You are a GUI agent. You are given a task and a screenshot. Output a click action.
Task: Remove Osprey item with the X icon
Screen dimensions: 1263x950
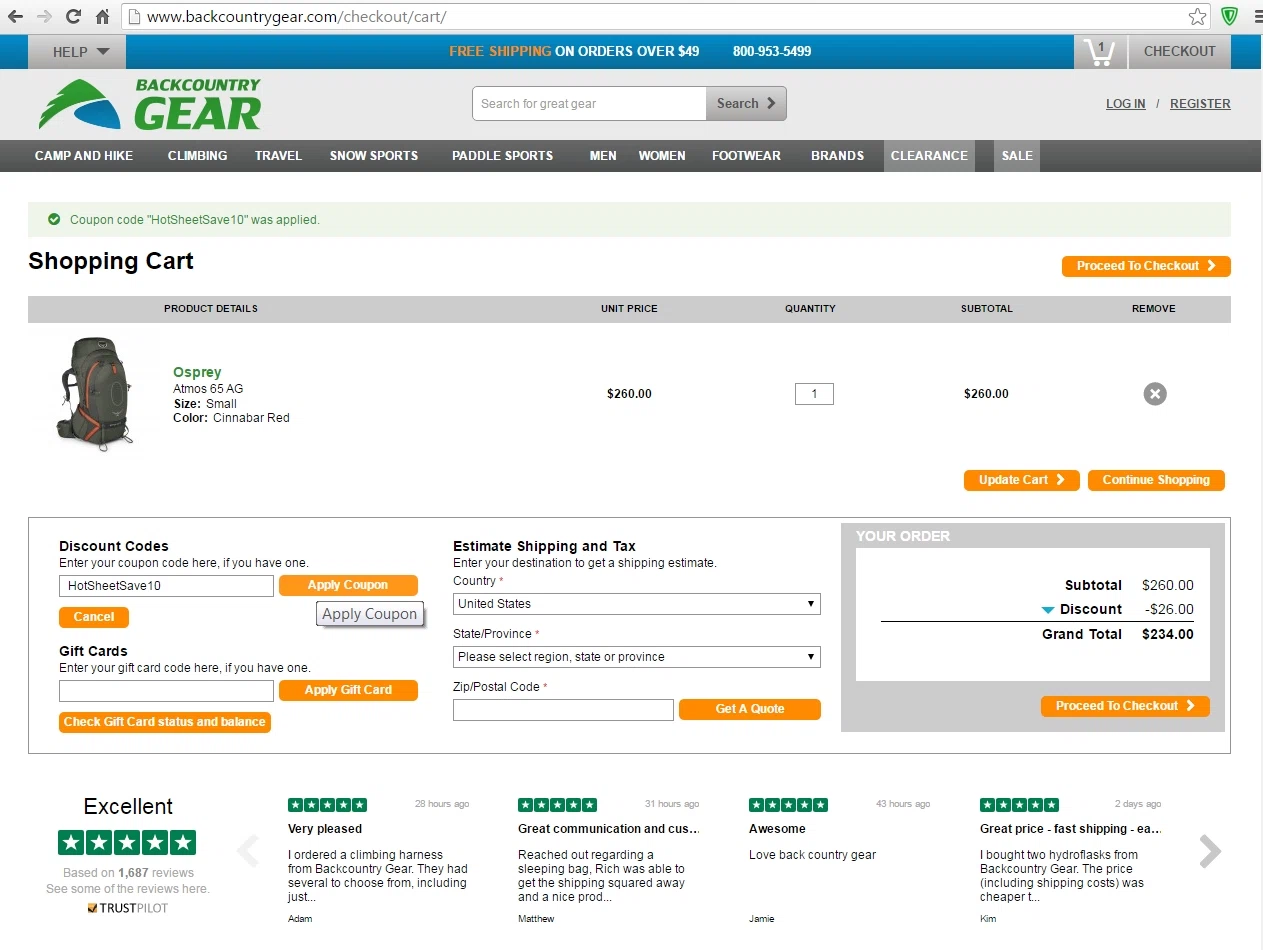(1155, 394)
